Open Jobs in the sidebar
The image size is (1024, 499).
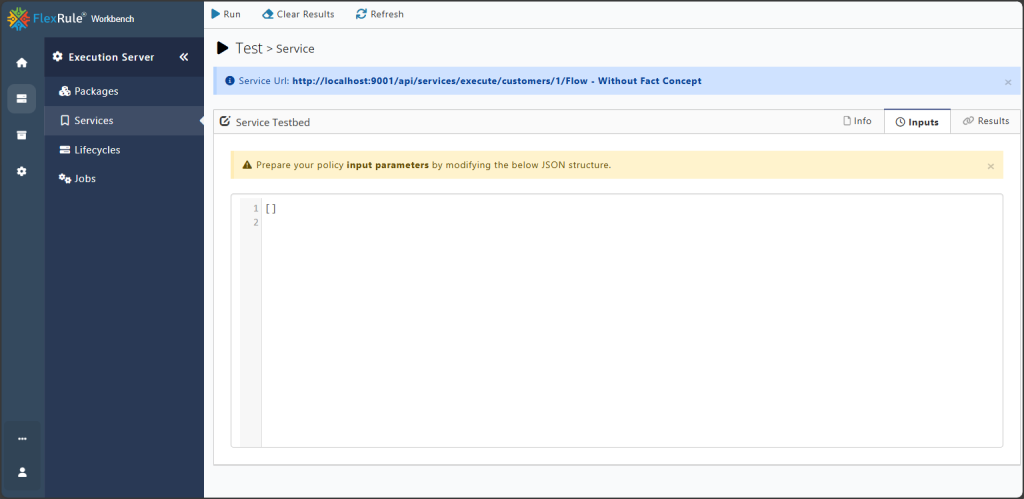click(124, 178)
